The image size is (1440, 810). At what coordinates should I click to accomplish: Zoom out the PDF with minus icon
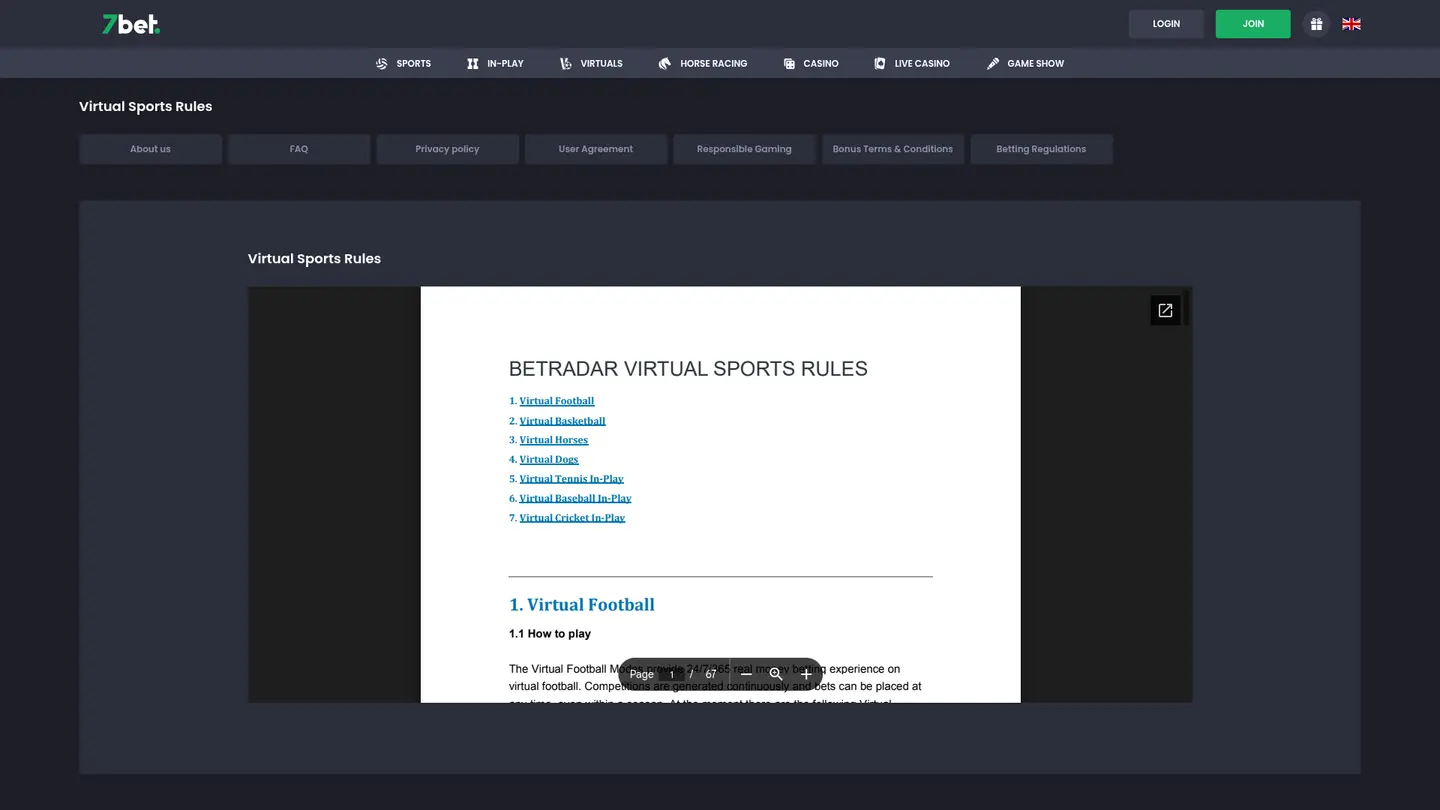(746, 674)
